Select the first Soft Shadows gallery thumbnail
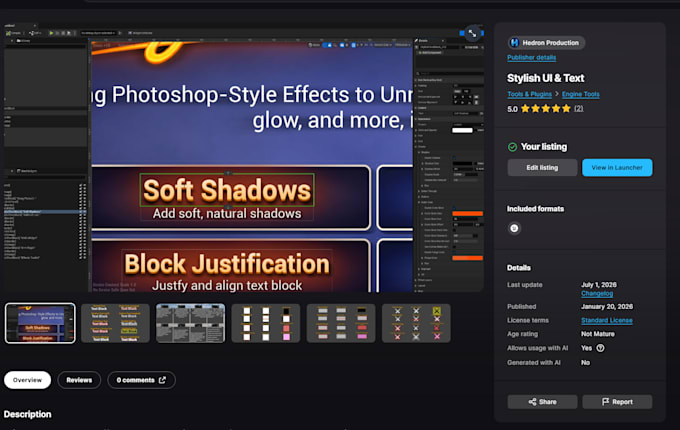Image resolution: width=680 pixels, height=430 pixels. point(40,323)
